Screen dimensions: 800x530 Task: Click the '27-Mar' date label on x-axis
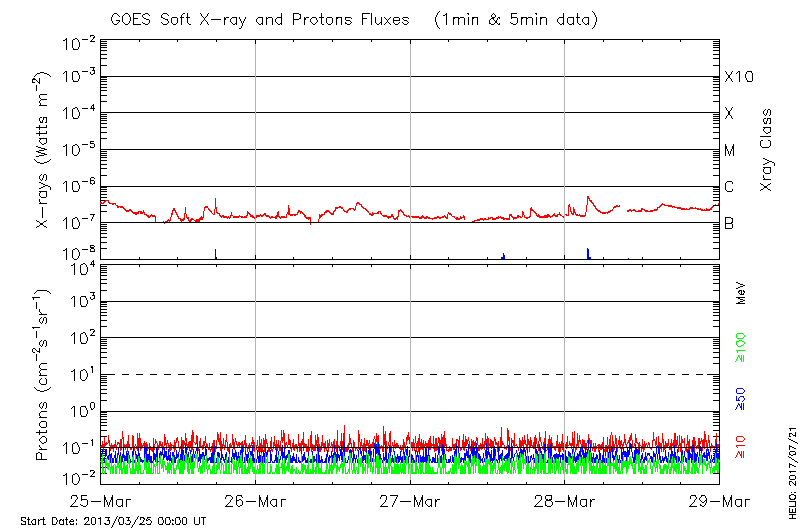coord(410,500)
